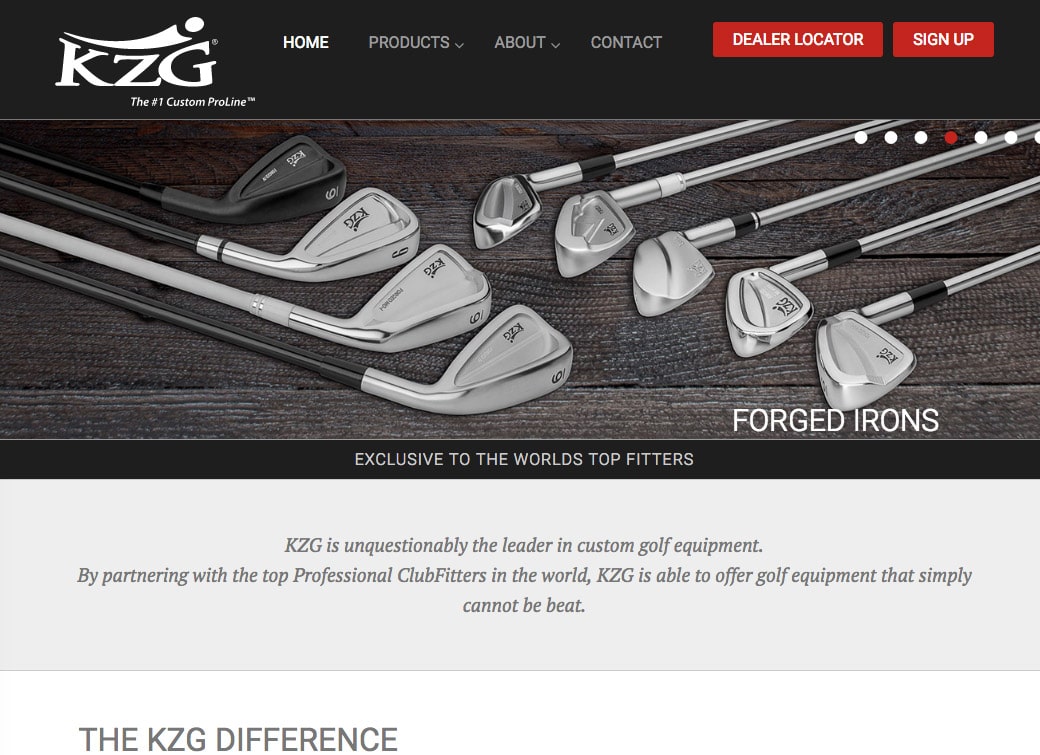Expand the ABOUT dropdown chevron
This screenshot has height=755, width=1040.
coord(556,45)
